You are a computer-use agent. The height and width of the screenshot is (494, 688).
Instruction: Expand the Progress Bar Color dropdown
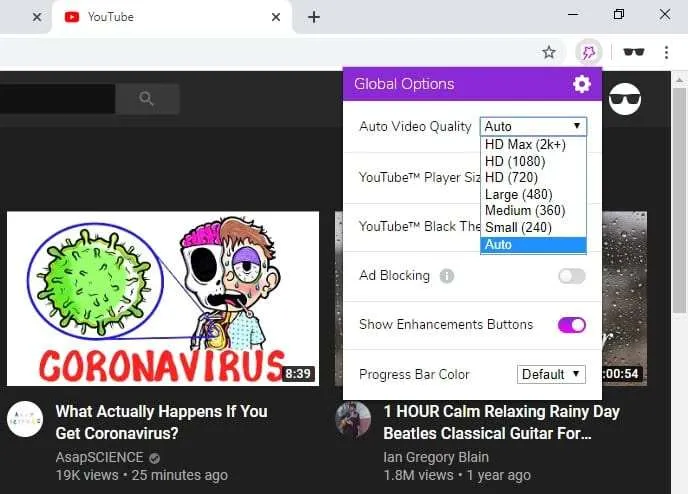(551, 374)
